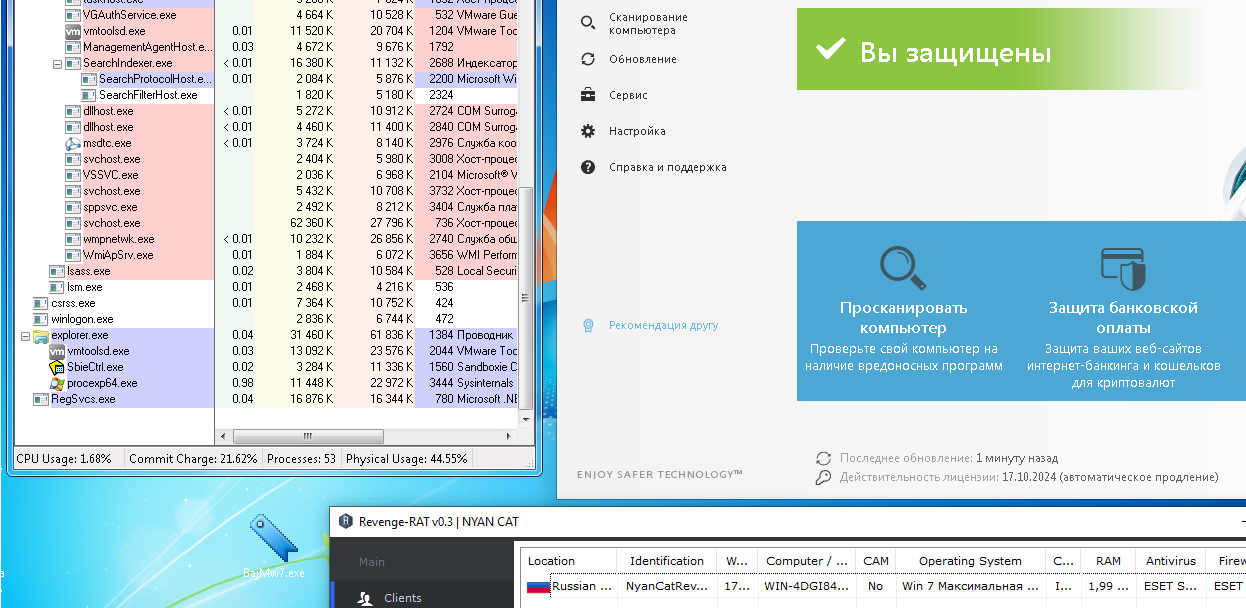Image resolution: width=1246 pixels, height=608 pixels.
Task: Open the Настройка gear icon in ESET
Action: (588, 131)
